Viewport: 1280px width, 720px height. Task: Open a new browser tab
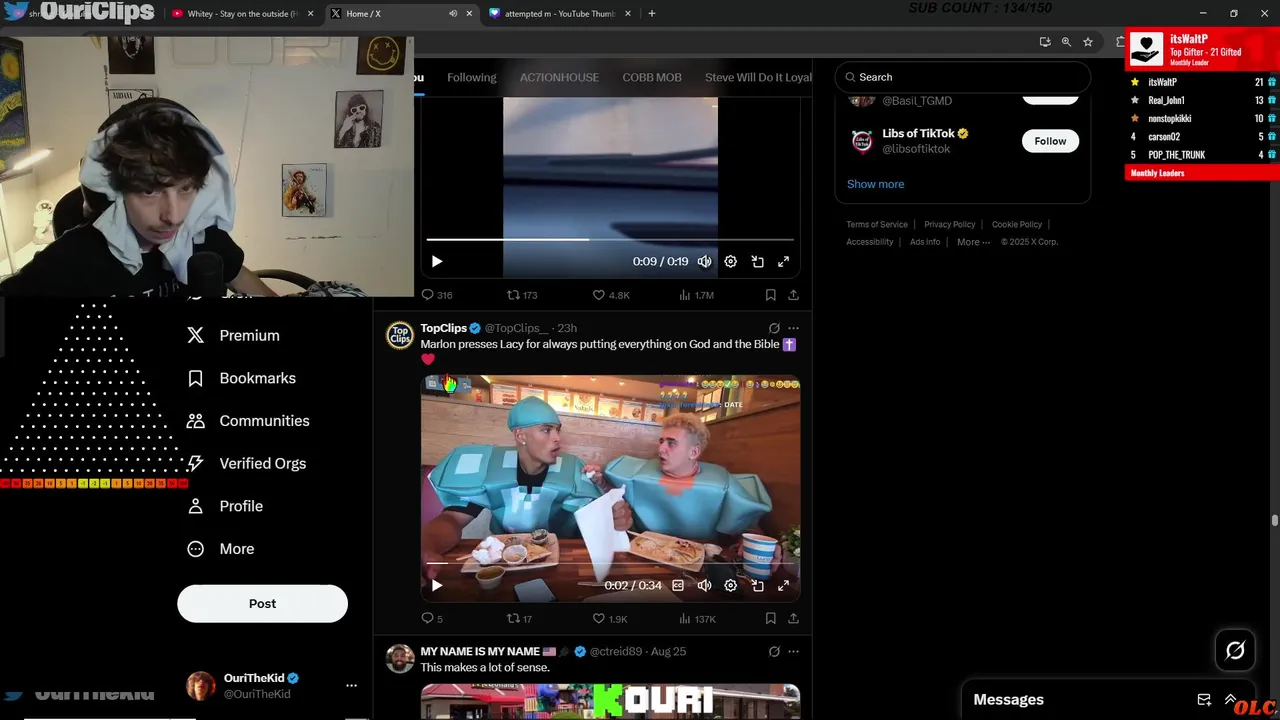tap(652, 14)
